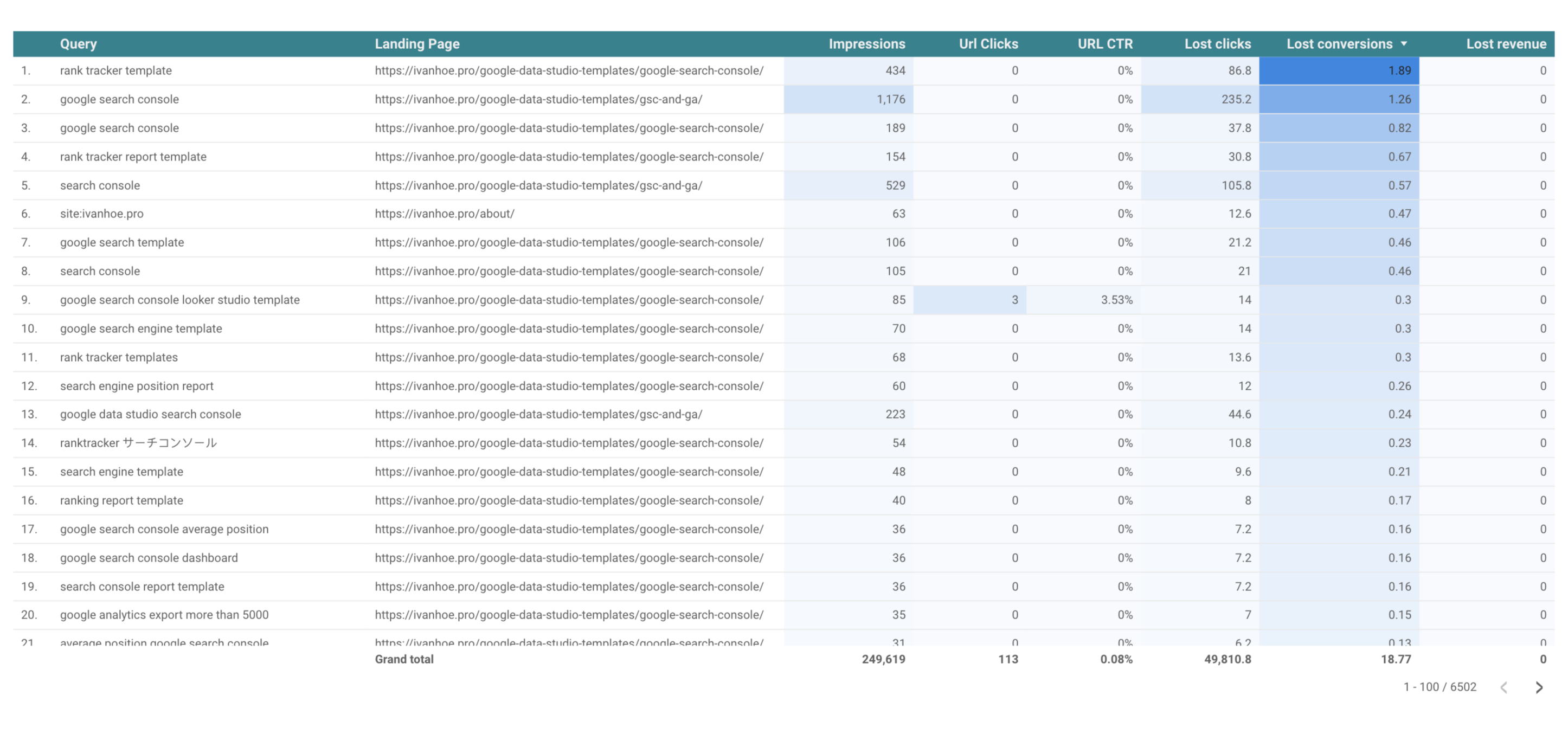Viewport: 1568px width, 747px height.
Task: Select the query 'rank tracker template'
Action: pos(115,70)
